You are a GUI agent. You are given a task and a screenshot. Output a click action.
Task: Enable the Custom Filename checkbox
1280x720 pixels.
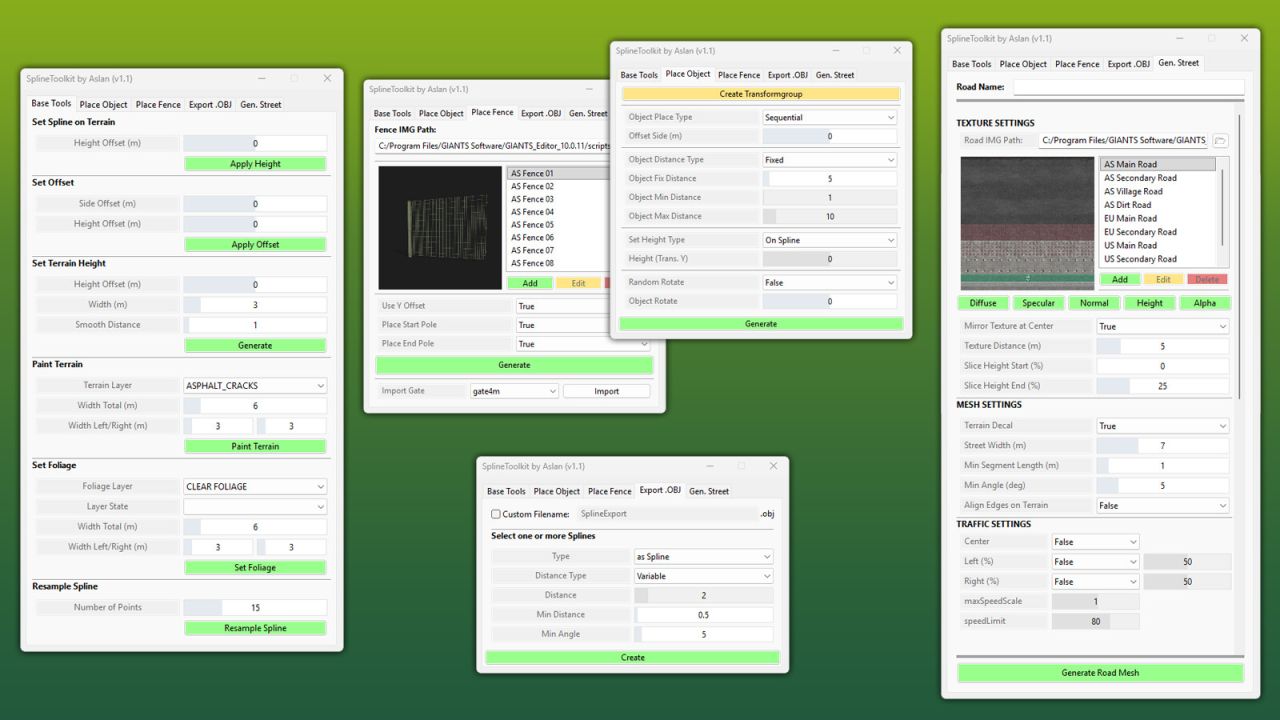496,513
